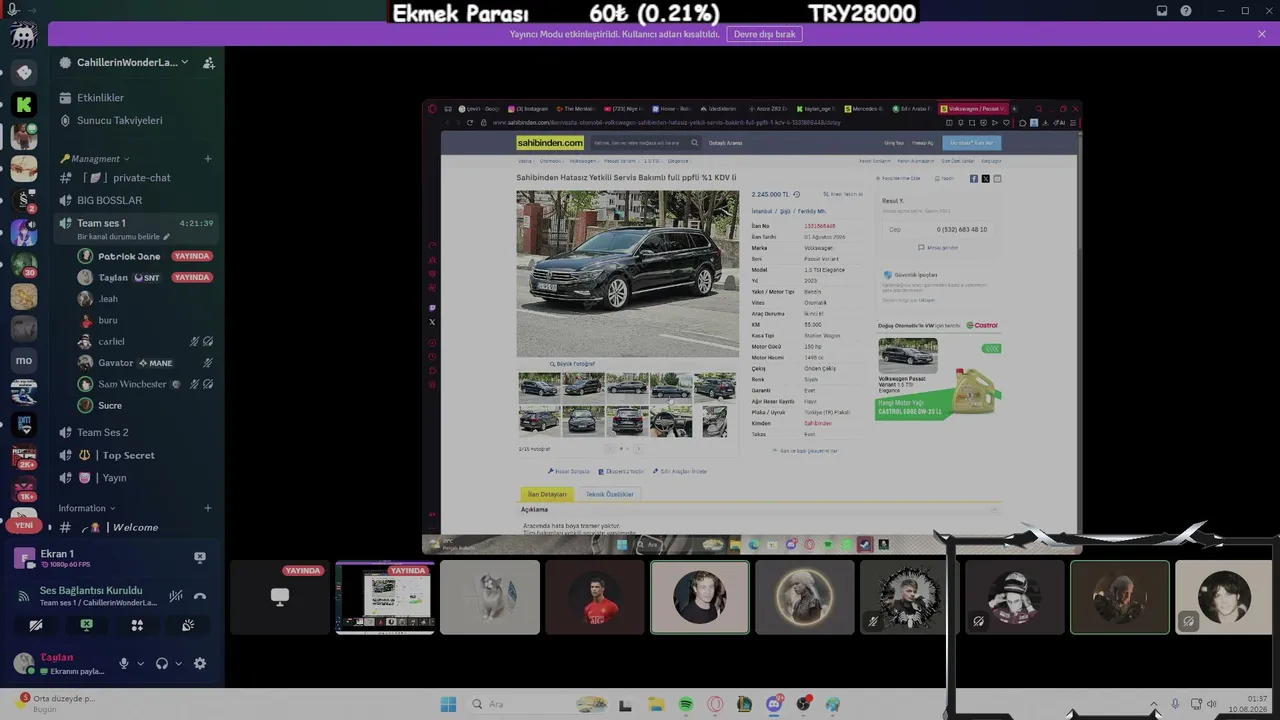
Task: Join the Team Ses 2 voice channel
Action: point(136,433)
